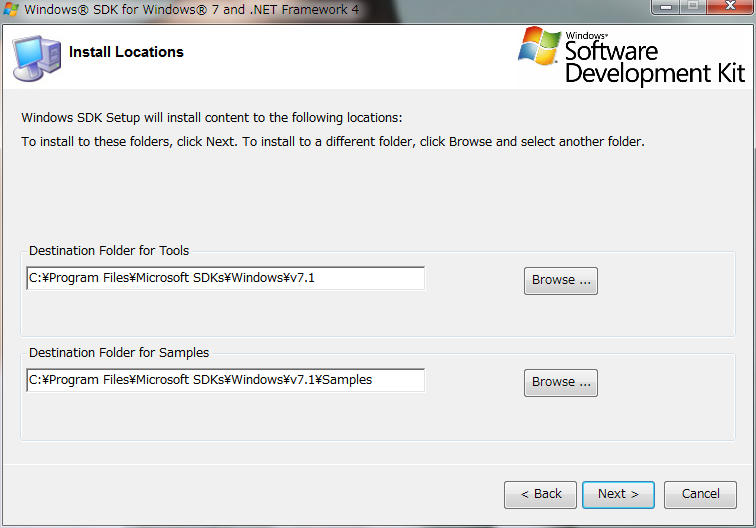The width and height of the screenshot is (756, 528).
Task: Edit the Destination Folder for Samples path field
Action: 226,380
